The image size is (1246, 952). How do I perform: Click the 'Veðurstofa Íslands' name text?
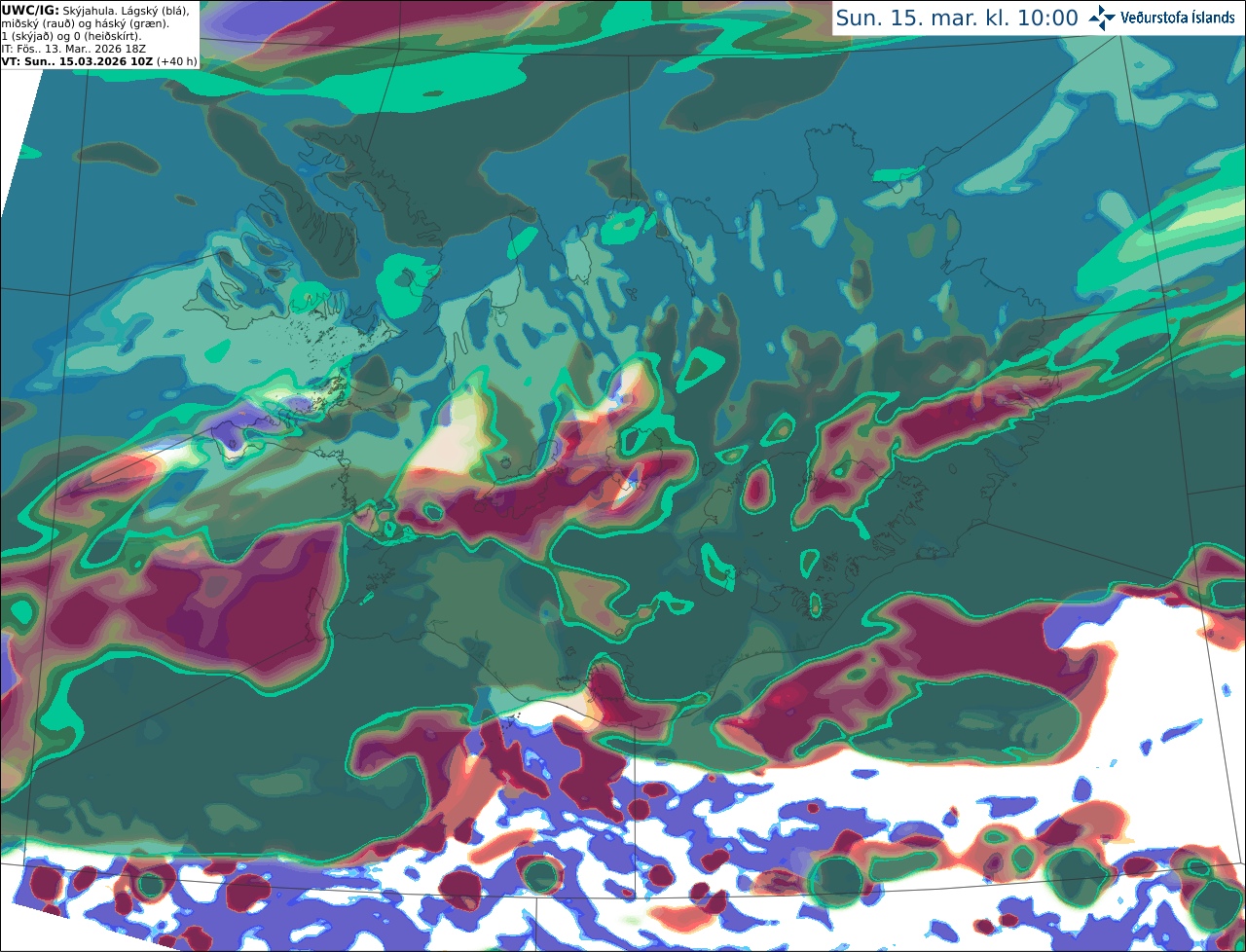point(1177,18)
